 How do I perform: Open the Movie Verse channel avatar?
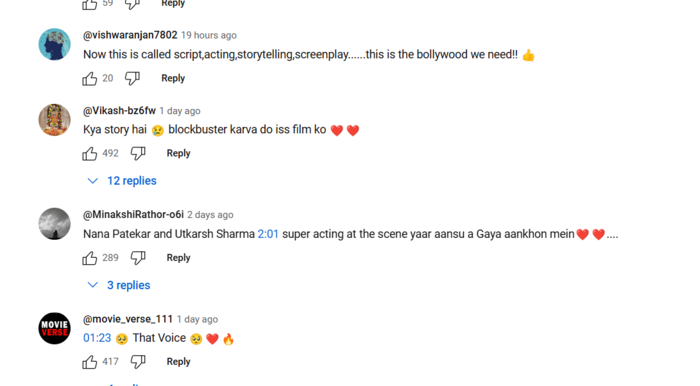click(x=54, y=328)
